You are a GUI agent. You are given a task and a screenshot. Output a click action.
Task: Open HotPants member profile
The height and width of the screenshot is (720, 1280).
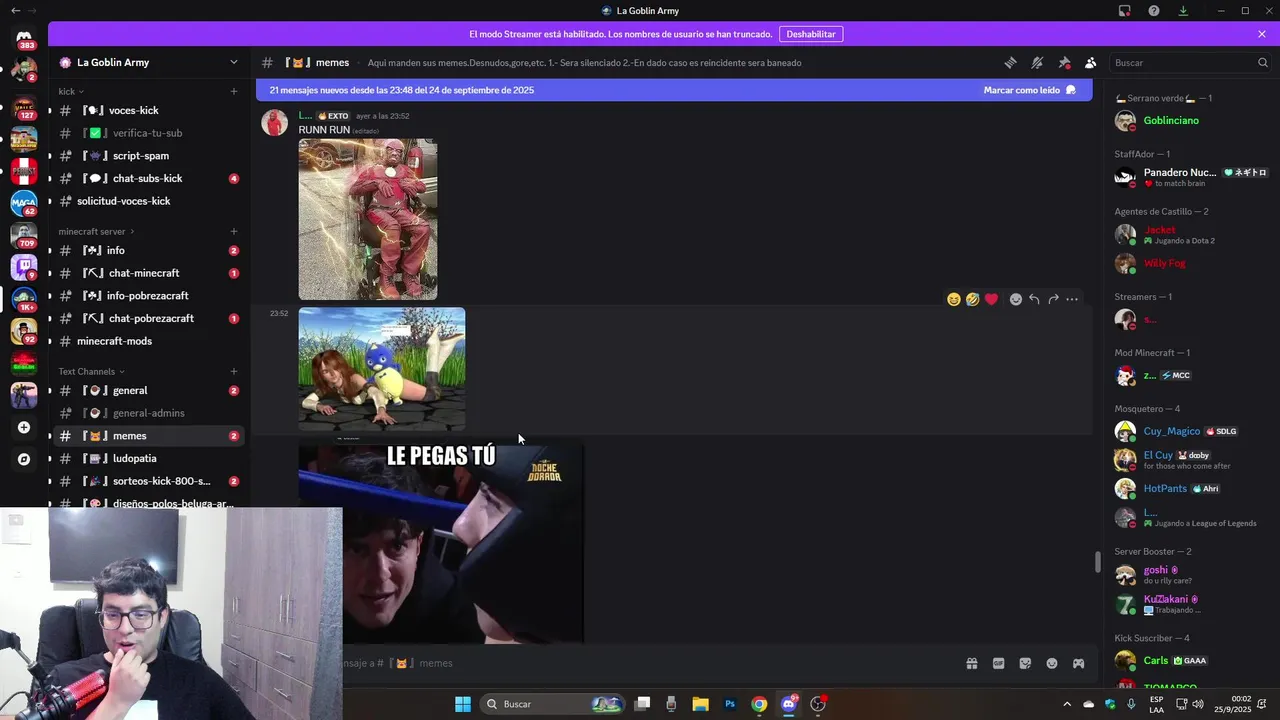pos(1190,489)
